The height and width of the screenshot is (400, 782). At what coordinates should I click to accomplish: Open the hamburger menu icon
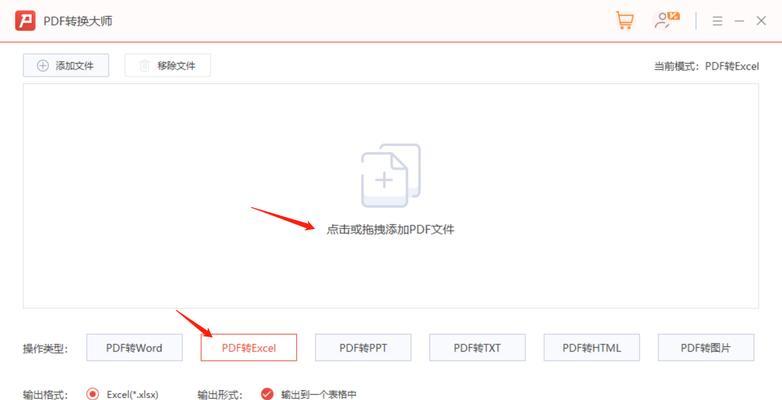pyautogui.click(x=717, y=21)
